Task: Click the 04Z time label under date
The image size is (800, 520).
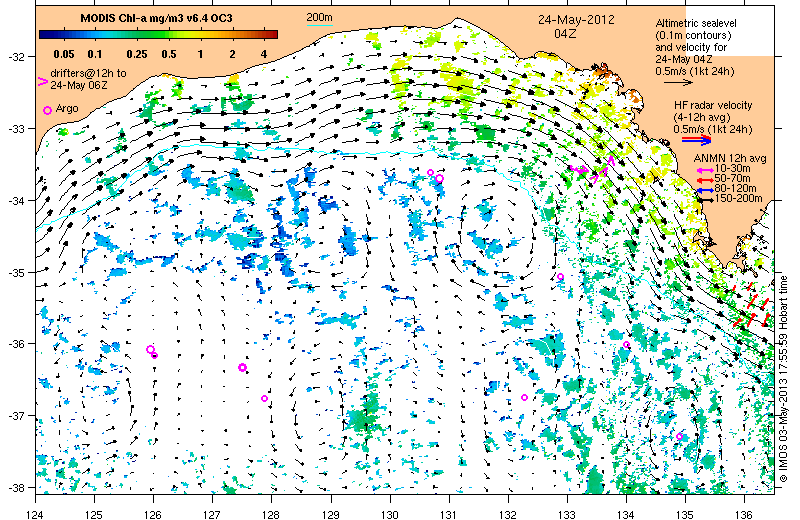Action: click(565, 33)
